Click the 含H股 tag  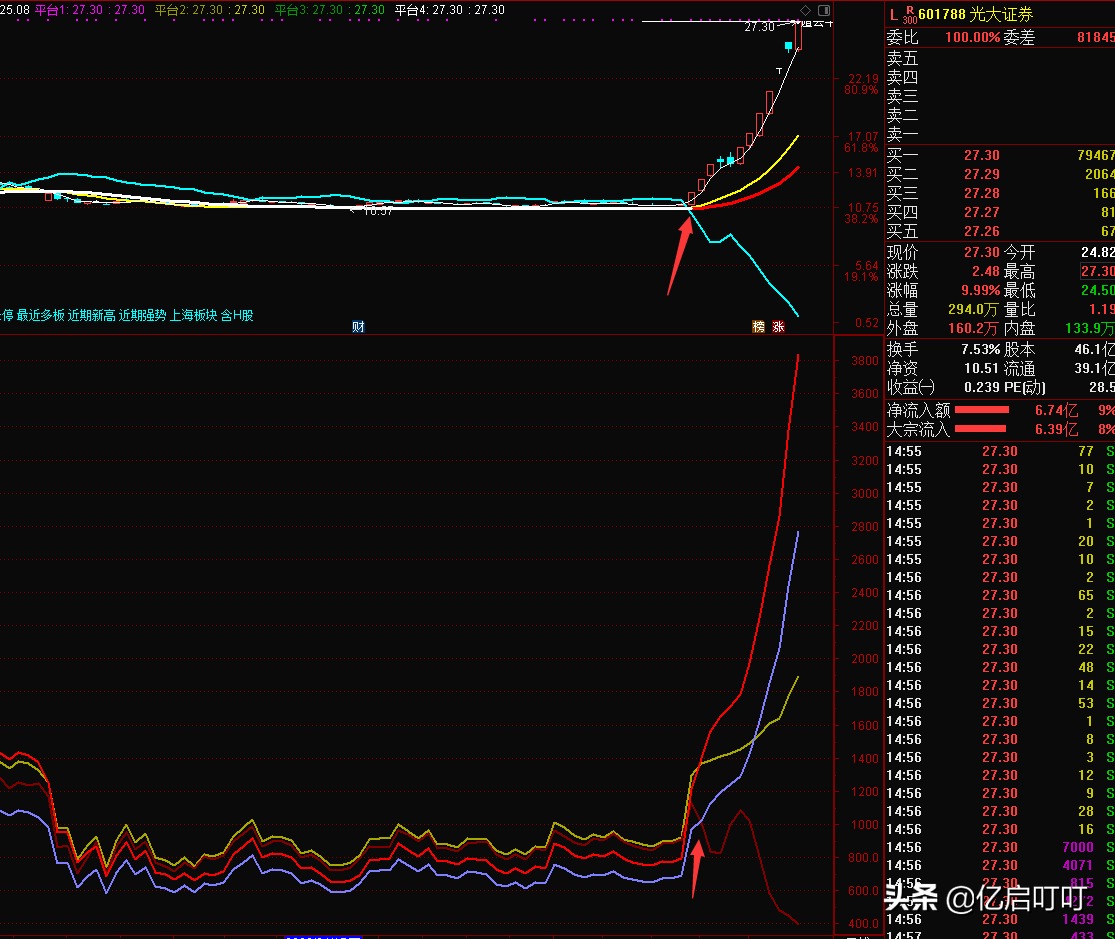(237, 315)
